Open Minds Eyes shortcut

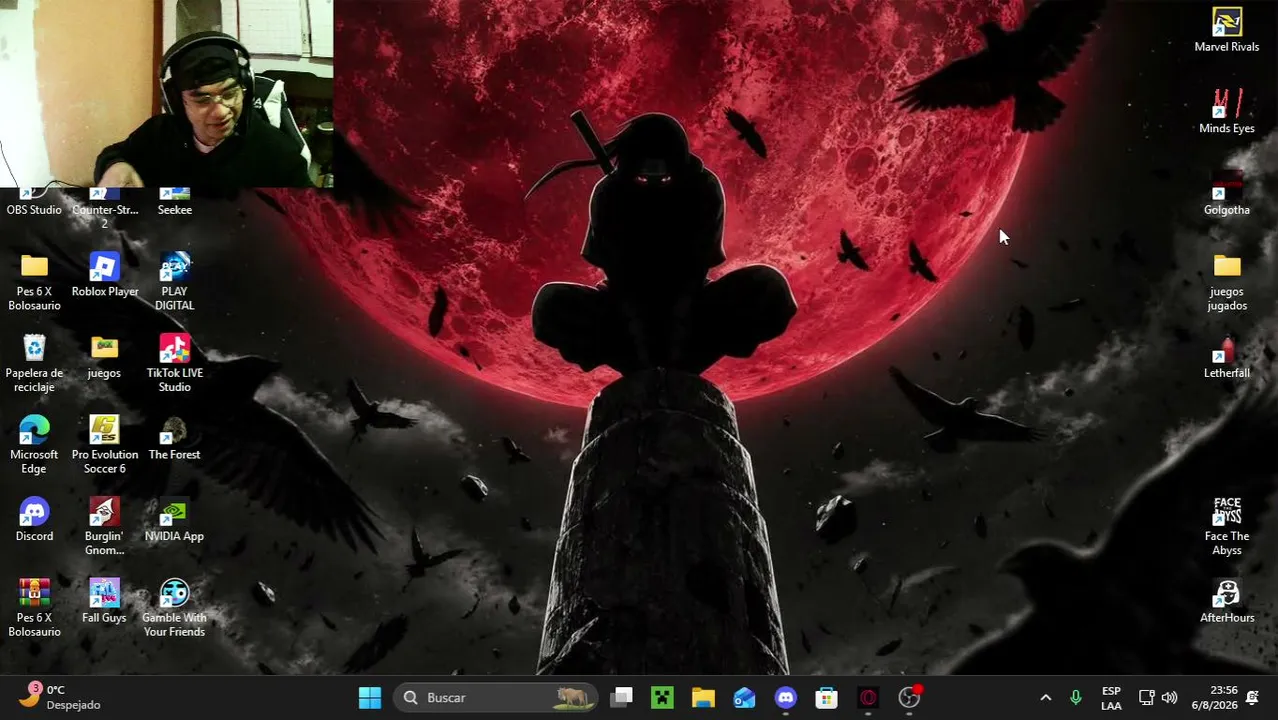click(x=1227, y=112)
